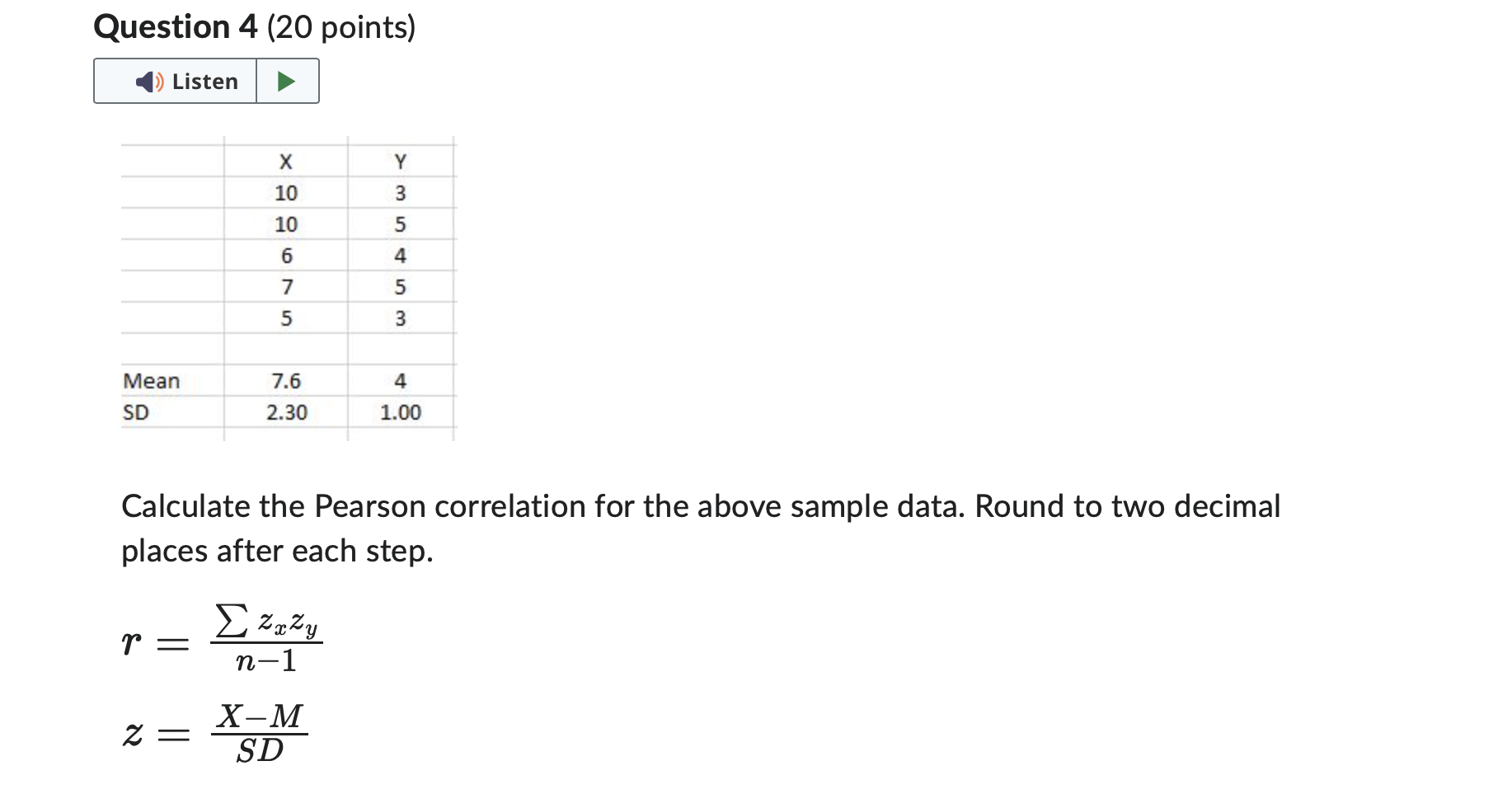
Task: Select the X column header in the table
Action: 286,162
